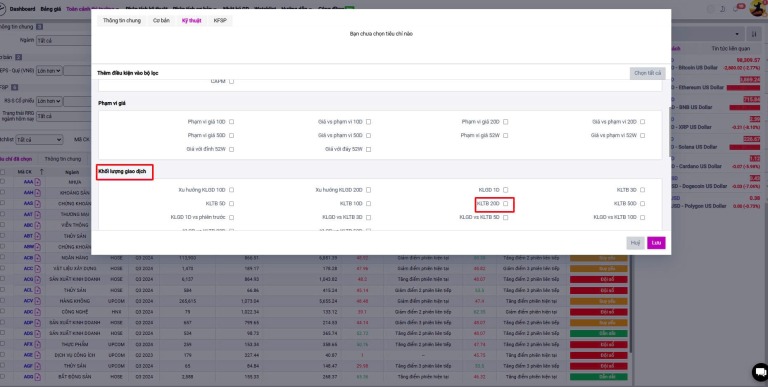
Task: Tick the KLGD 1D checkbox
Action: pos(505,190)
